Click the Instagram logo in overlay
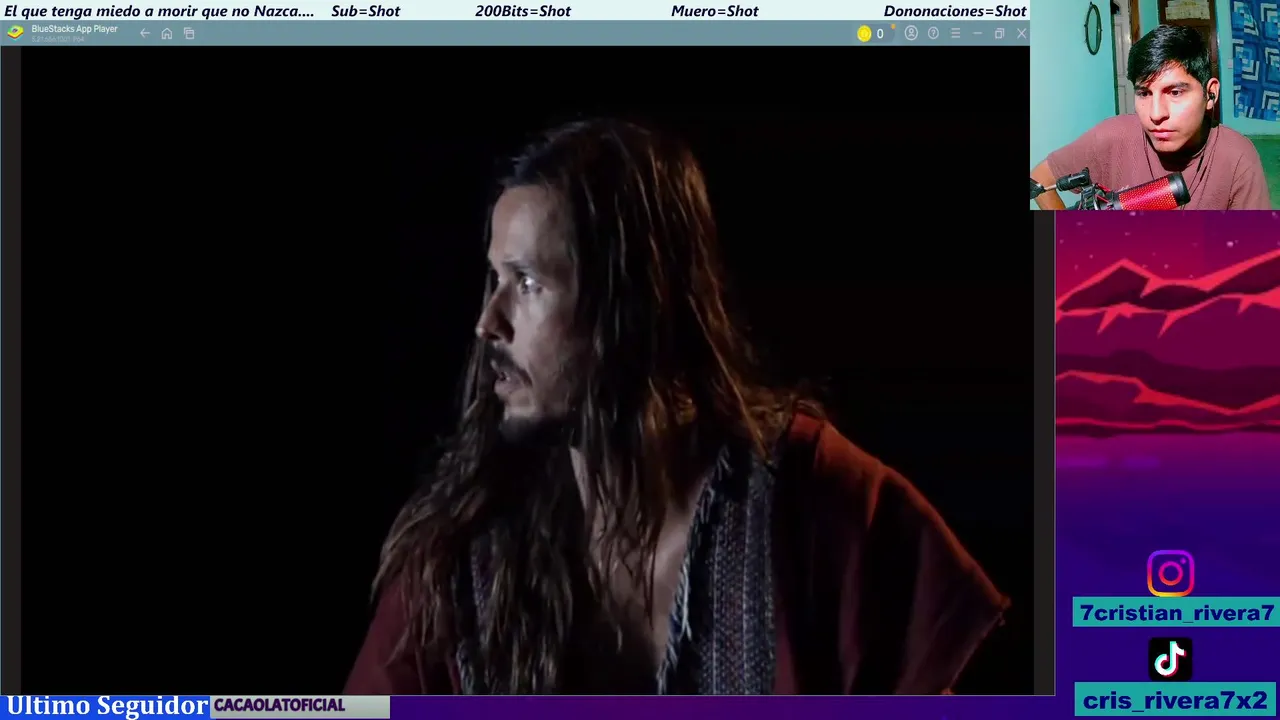 point(1170,573)
